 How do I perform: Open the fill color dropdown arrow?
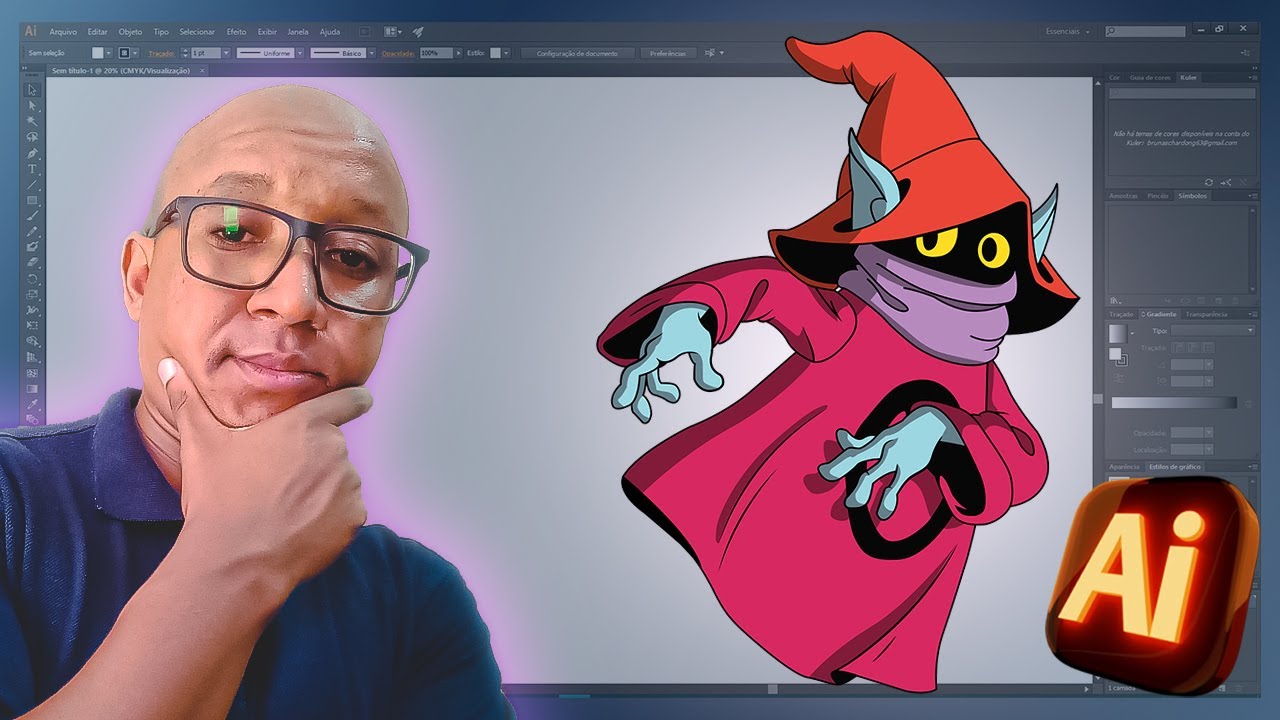click(x=109, y=53)
